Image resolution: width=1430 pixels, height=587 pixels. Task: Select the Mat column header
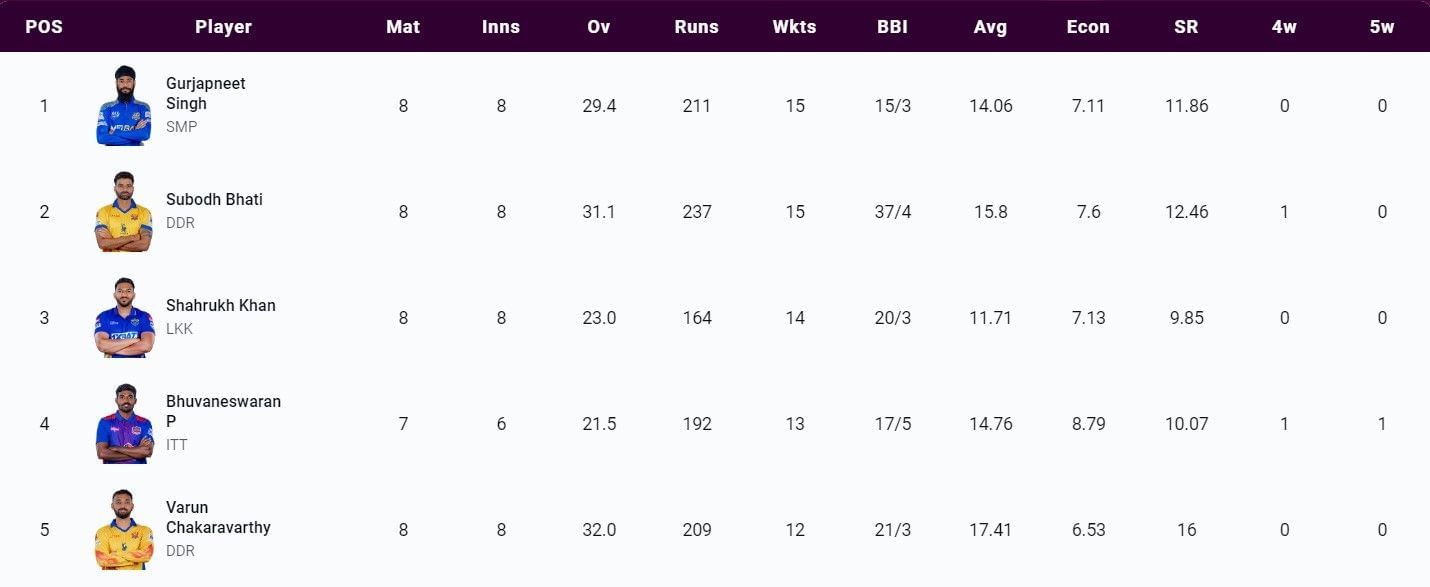[x=403, y=27]
